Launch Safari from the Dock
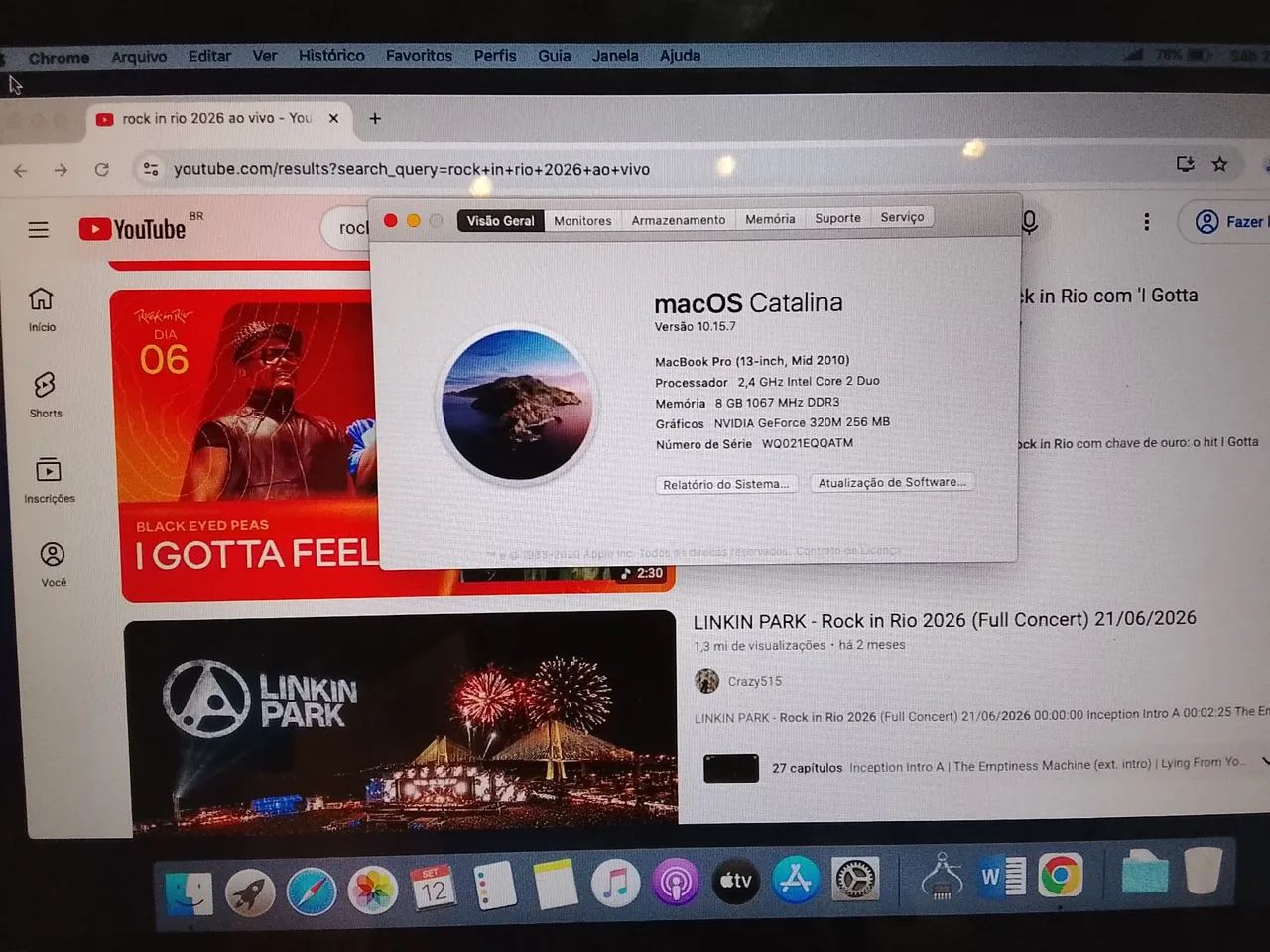 point(312,891)
